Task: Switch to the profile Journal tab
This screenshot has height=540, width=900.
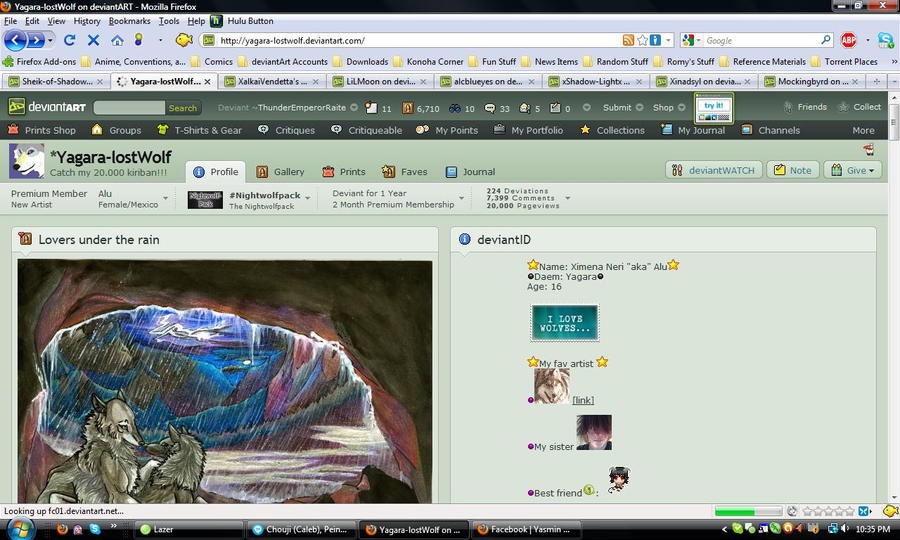Action: tap(471, 172)
